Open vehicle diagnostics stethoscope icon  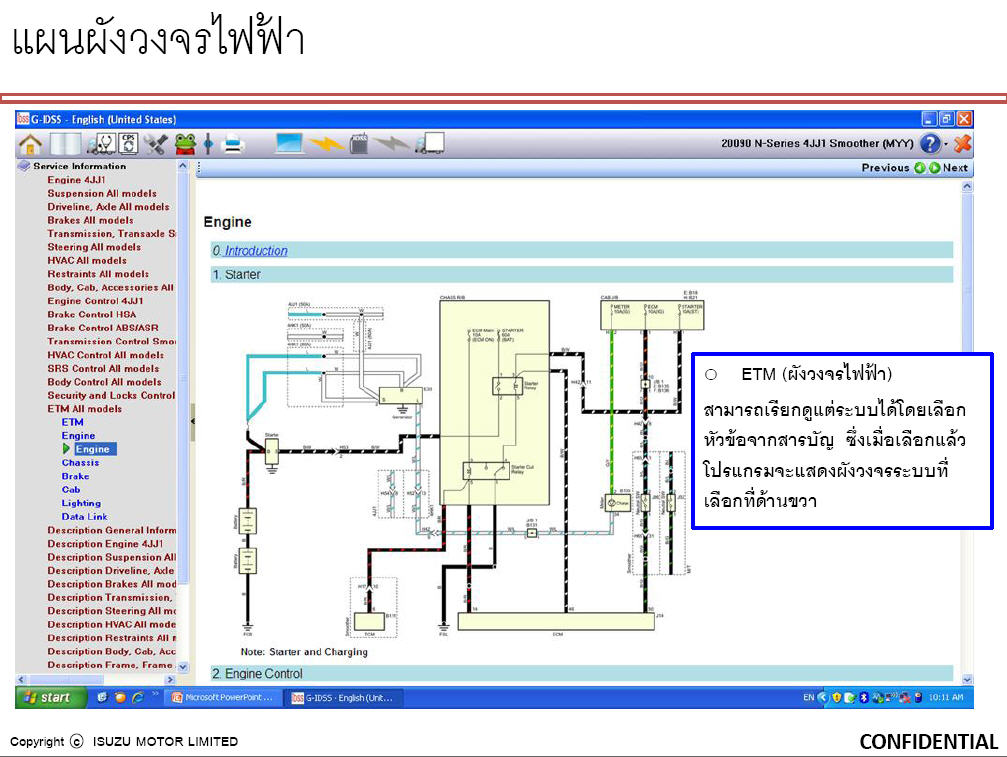[x=101, y=144]
